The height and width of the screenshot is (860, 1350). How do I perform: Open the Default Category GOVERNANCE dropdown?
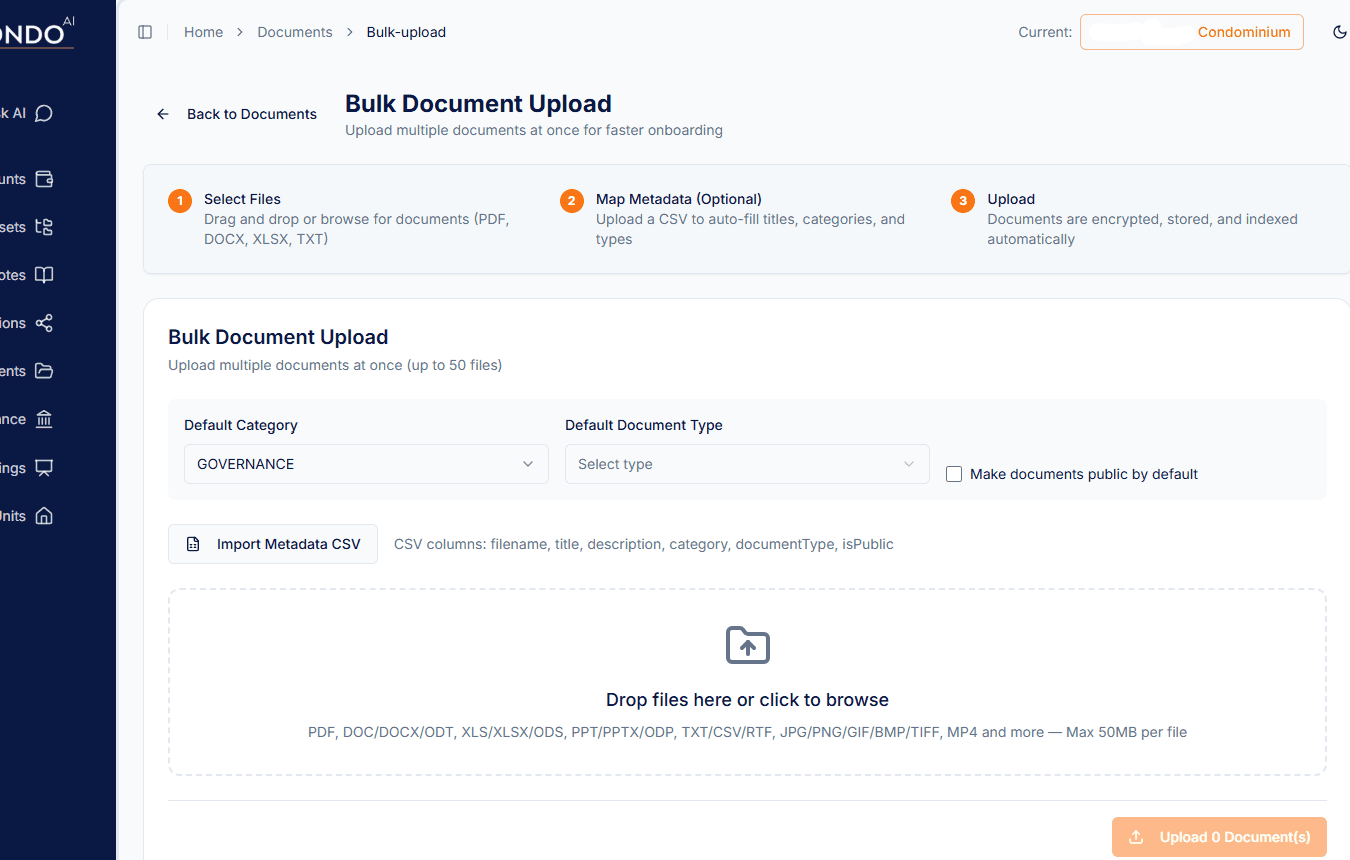click(366, 464)
